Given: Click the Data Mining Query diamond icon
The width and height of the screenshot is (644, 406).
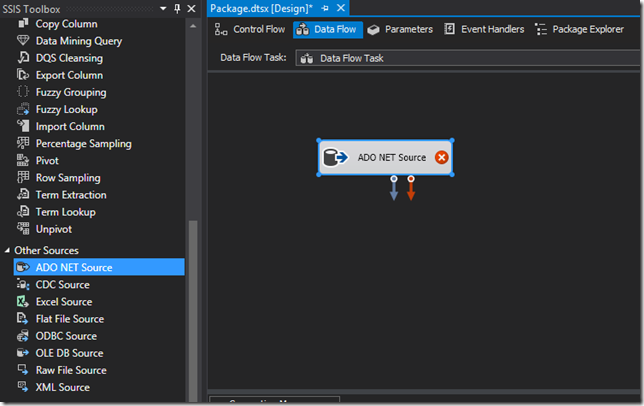Looking at the screenshot, I should click(23, 40).
